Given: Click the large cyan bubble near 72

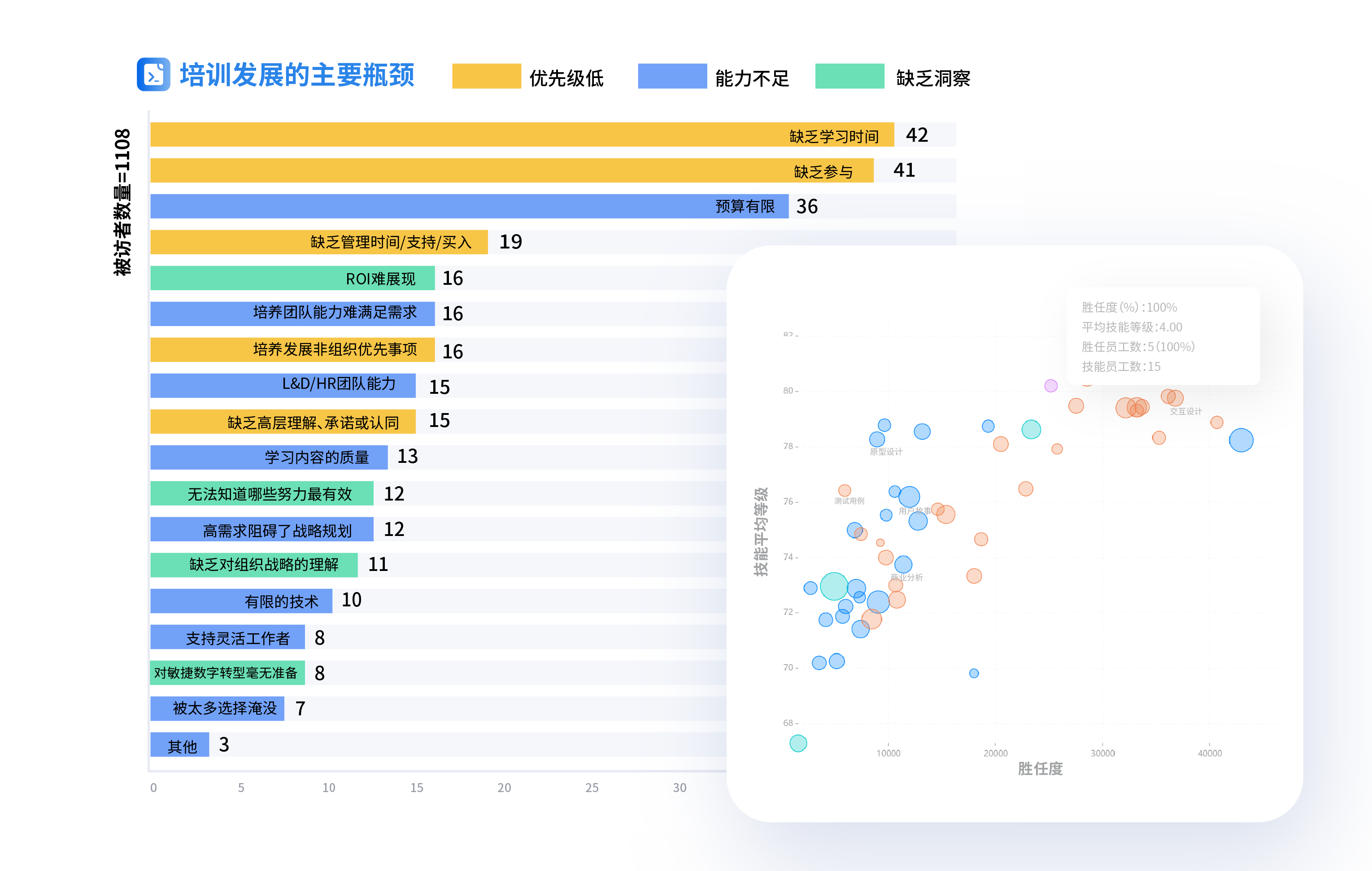Looking at the screenshot, I should coord(834,586).
